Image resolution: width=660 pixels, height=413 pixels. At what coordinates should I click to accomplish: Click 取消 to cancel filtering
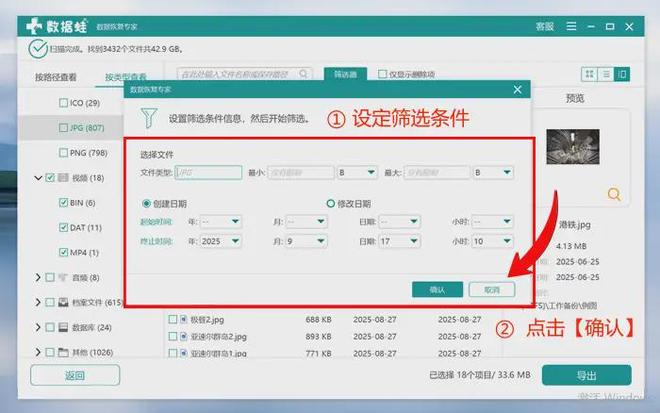tap(492, 290)
